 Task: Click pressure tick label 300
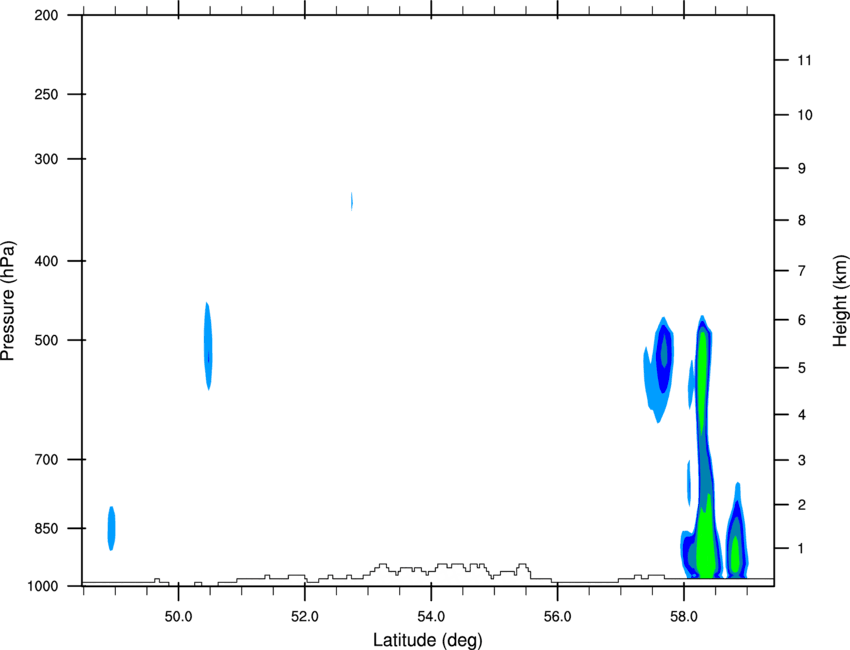(46, 159)
